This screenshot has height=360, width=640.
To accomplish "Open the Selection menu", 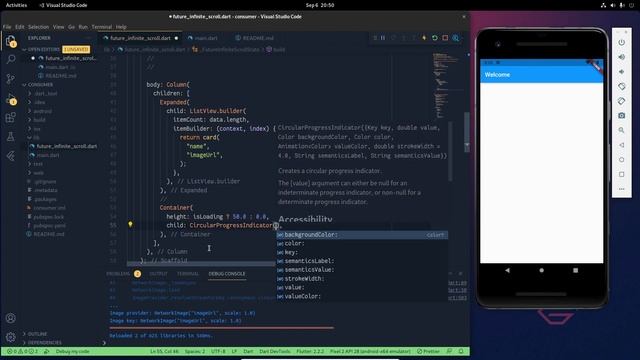I will (x=38, y=27).
